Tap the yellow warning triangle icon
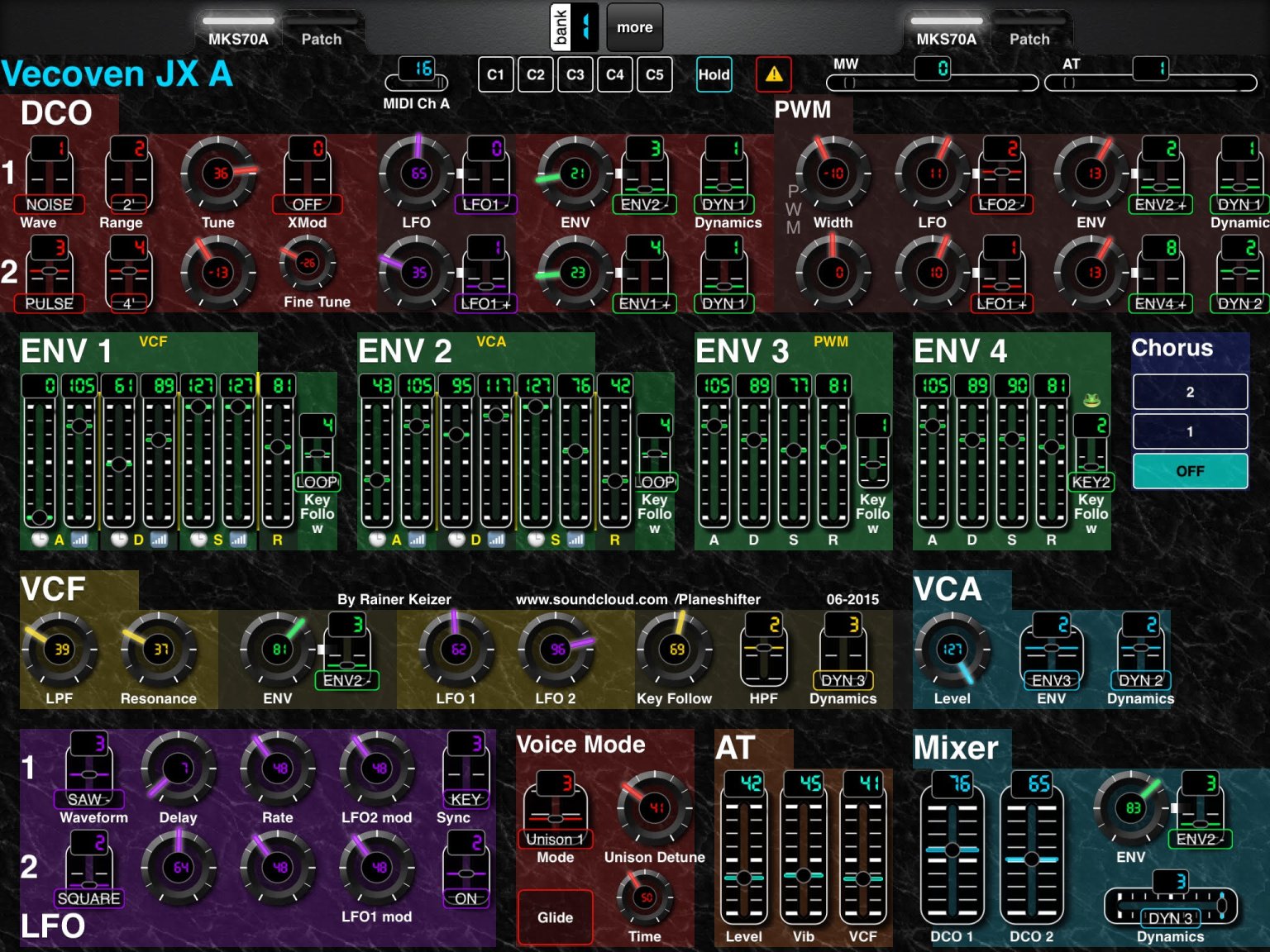 [774, 74]
